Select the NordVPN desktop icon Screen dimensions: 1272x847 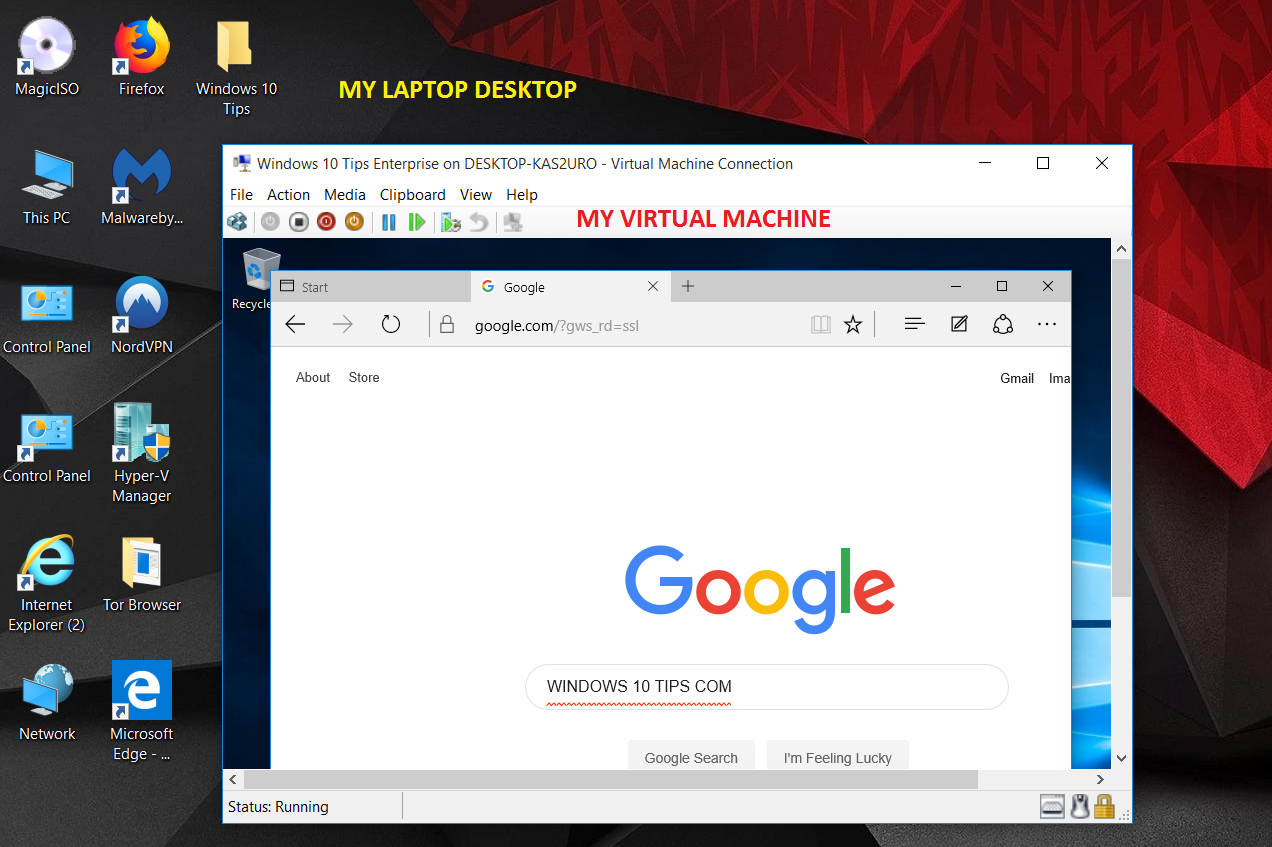(x=141, y=316)
